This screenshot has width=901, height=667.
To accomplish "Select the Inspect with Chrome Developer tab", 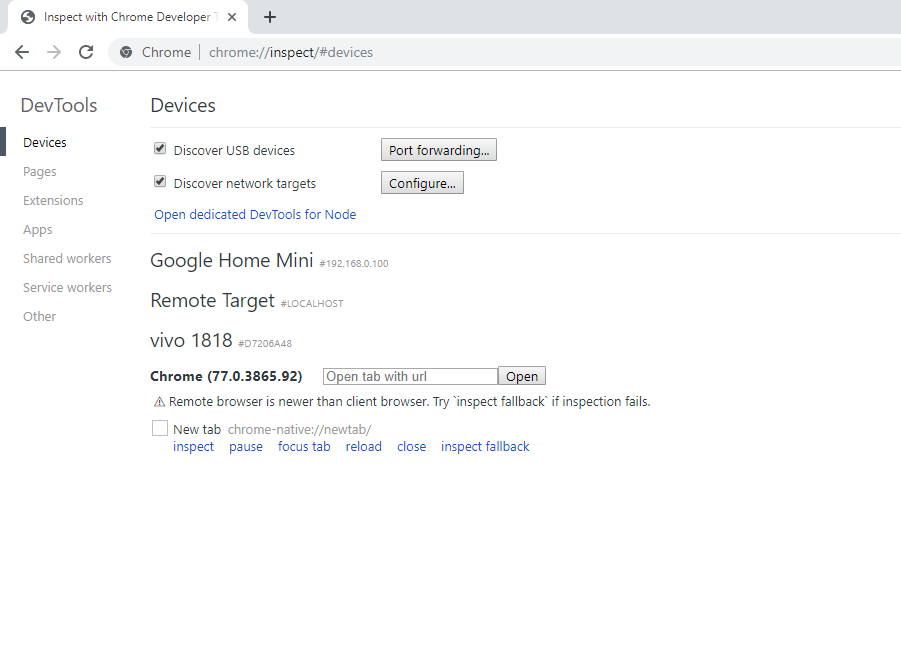I will click(x=127, y=17).
